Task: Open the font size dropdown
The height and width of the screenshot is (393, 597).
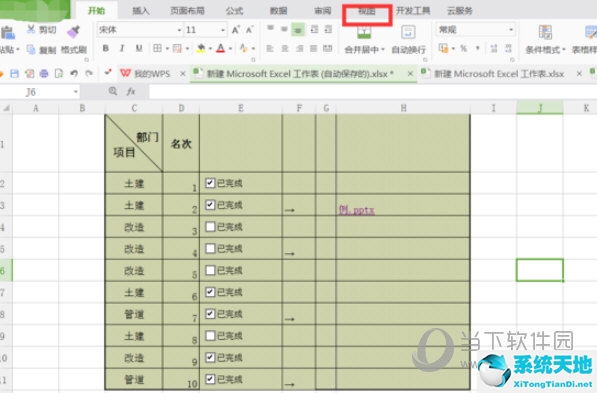Action: (223, 30)
